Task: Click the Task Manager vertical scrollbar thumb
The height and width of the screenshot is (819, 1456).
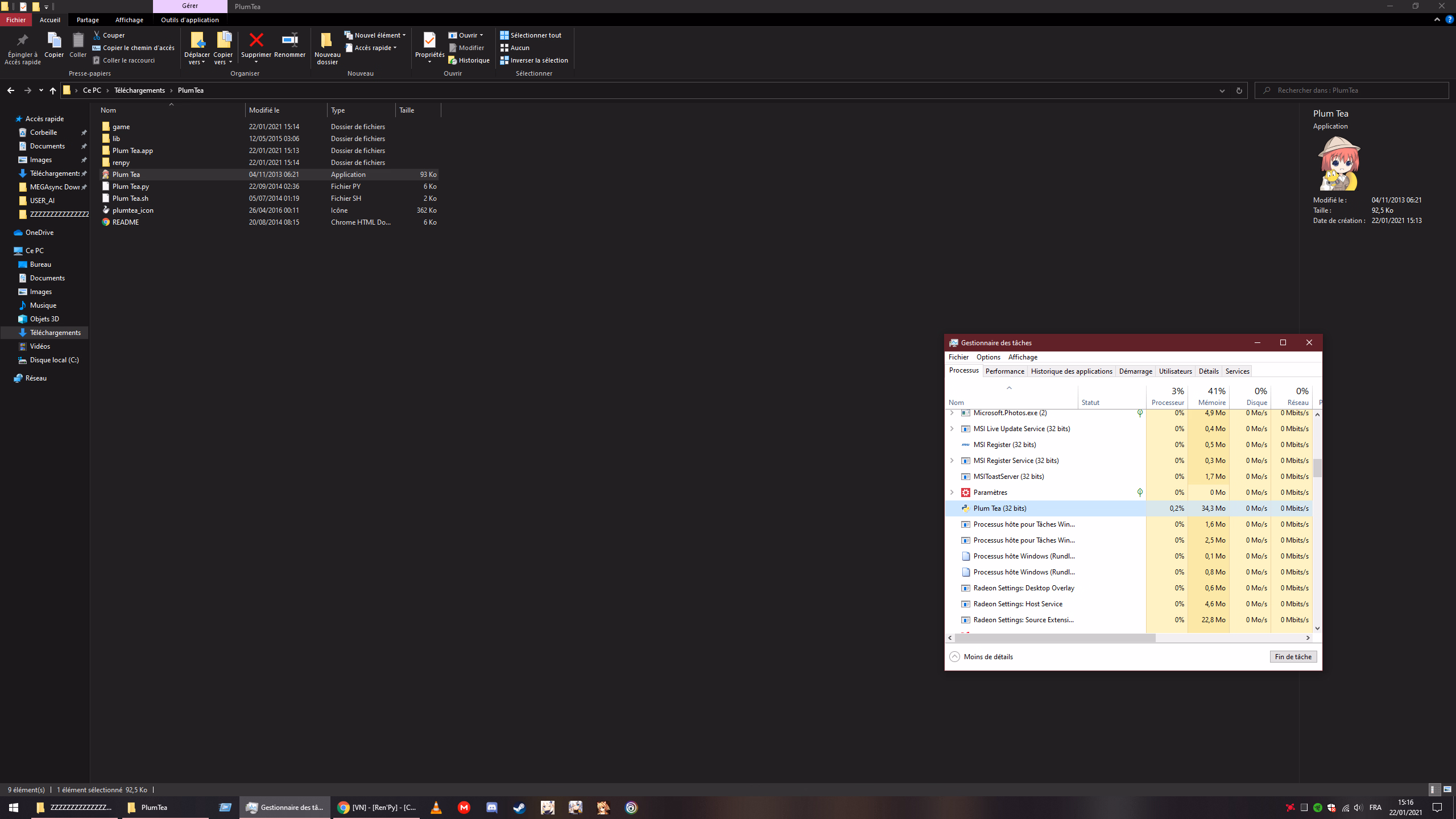Action: click(1317, 468)
